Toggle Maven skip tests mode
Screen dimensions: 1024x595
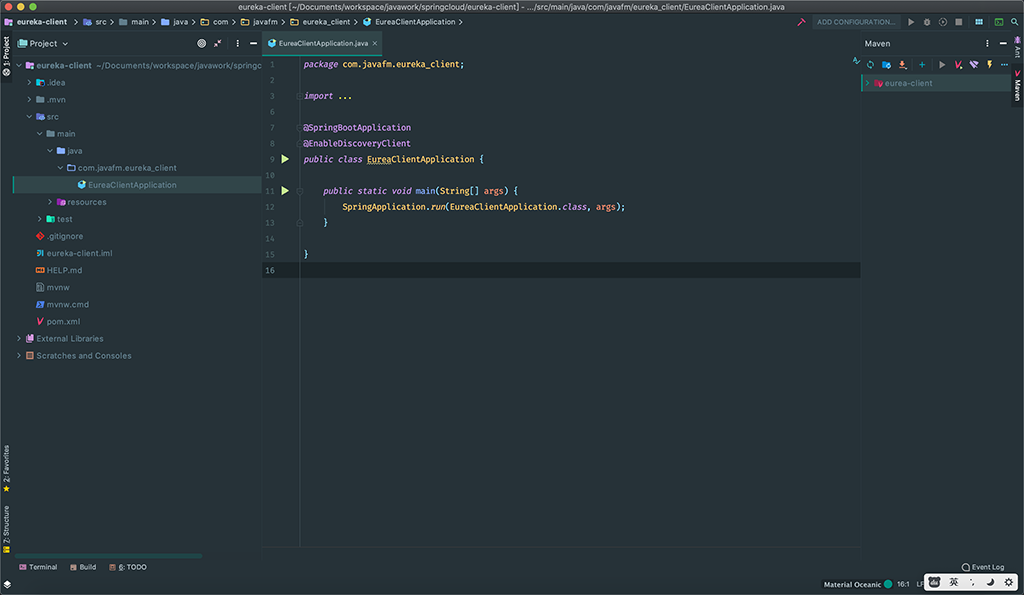pos(990,64)
